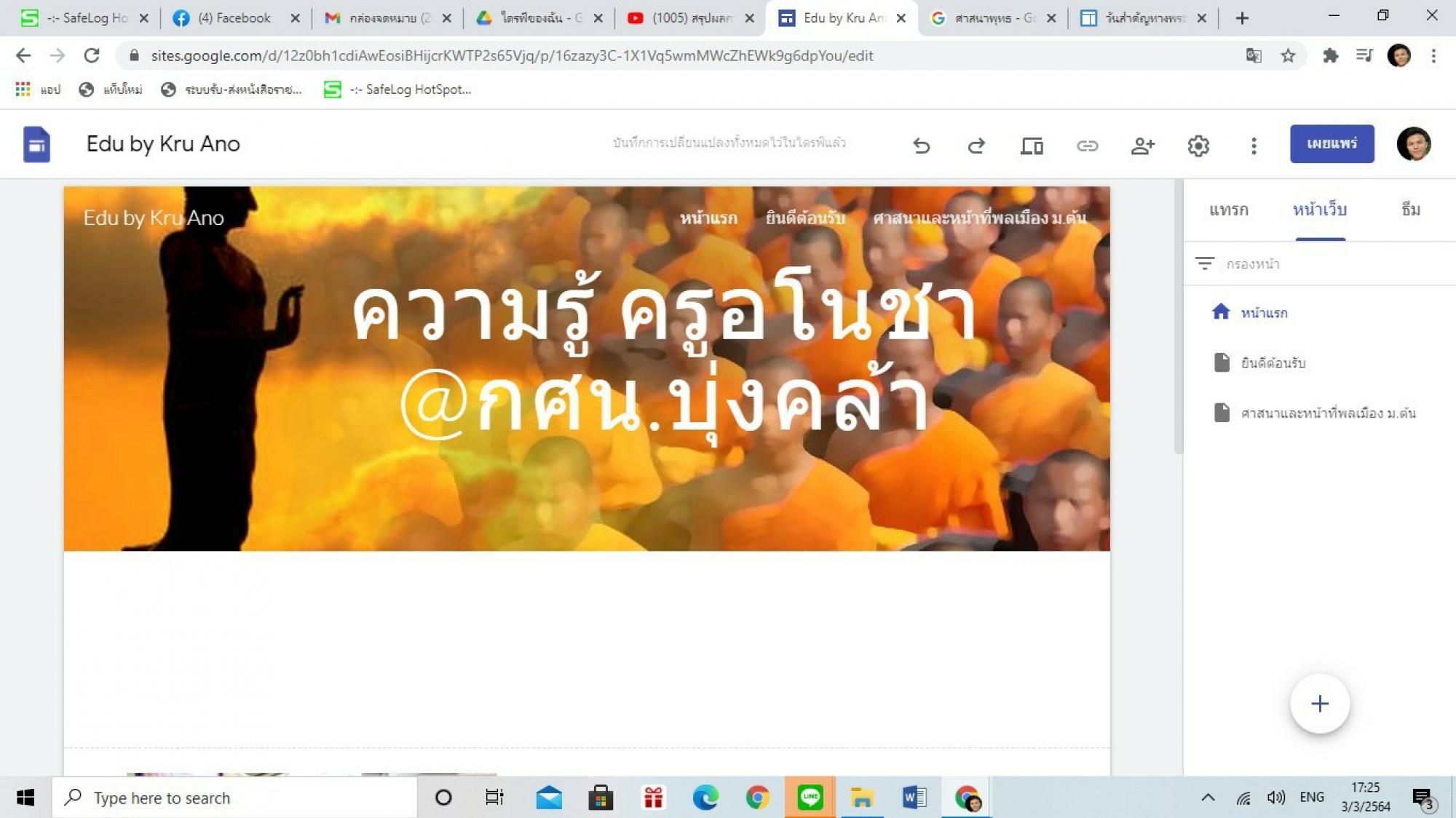1456x818 pixels.
Task: Click the กรองหน้า filter pages field
Action: click(x=1319, y=263)
